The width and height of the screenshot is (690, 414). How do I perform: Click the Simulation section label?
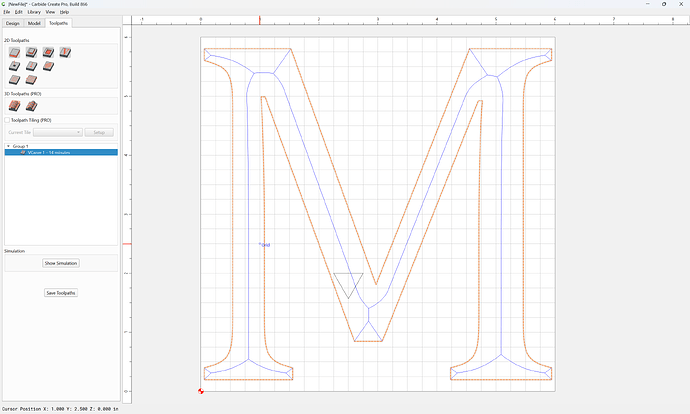pyautogui.click(x=15, y=251)
